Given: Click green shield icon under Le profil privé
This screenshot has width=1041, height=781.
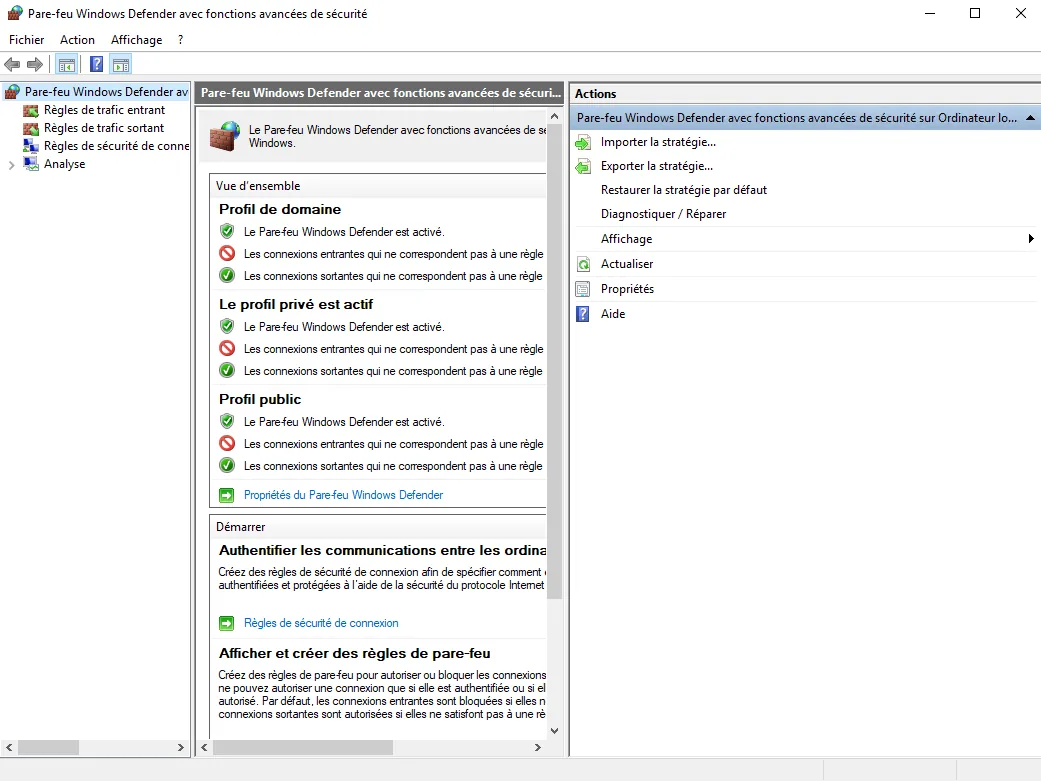Looking at the screenshot, I should pyautogui.click(x=227, y=326).
